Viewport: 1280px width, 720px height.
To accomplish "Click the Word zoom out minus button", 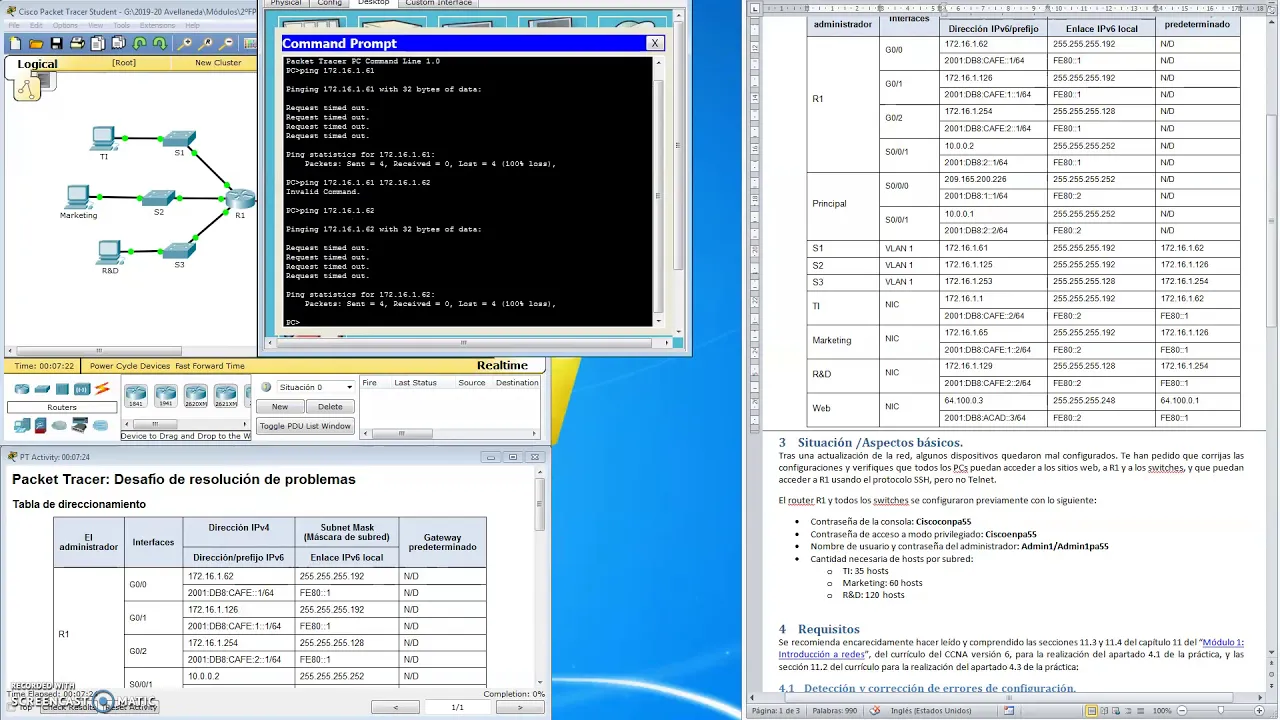I will (1182, 711).
